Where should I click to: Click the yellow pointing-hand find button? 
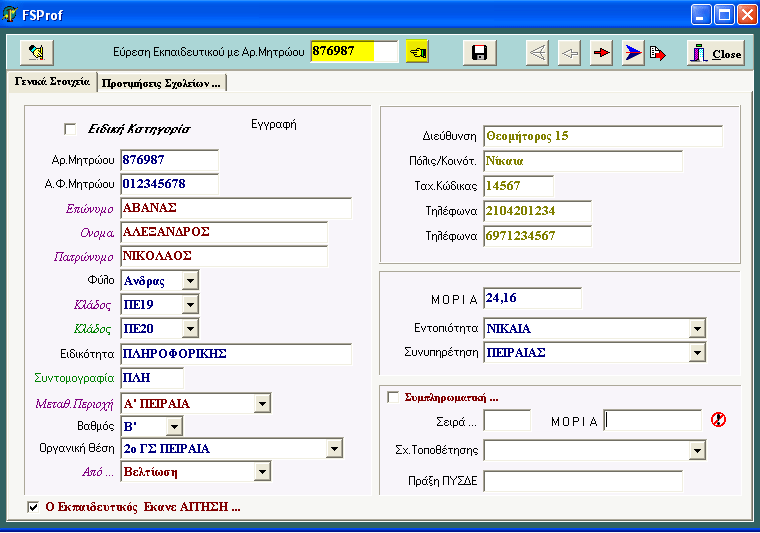pyautogui.click(x=417, y=52)
